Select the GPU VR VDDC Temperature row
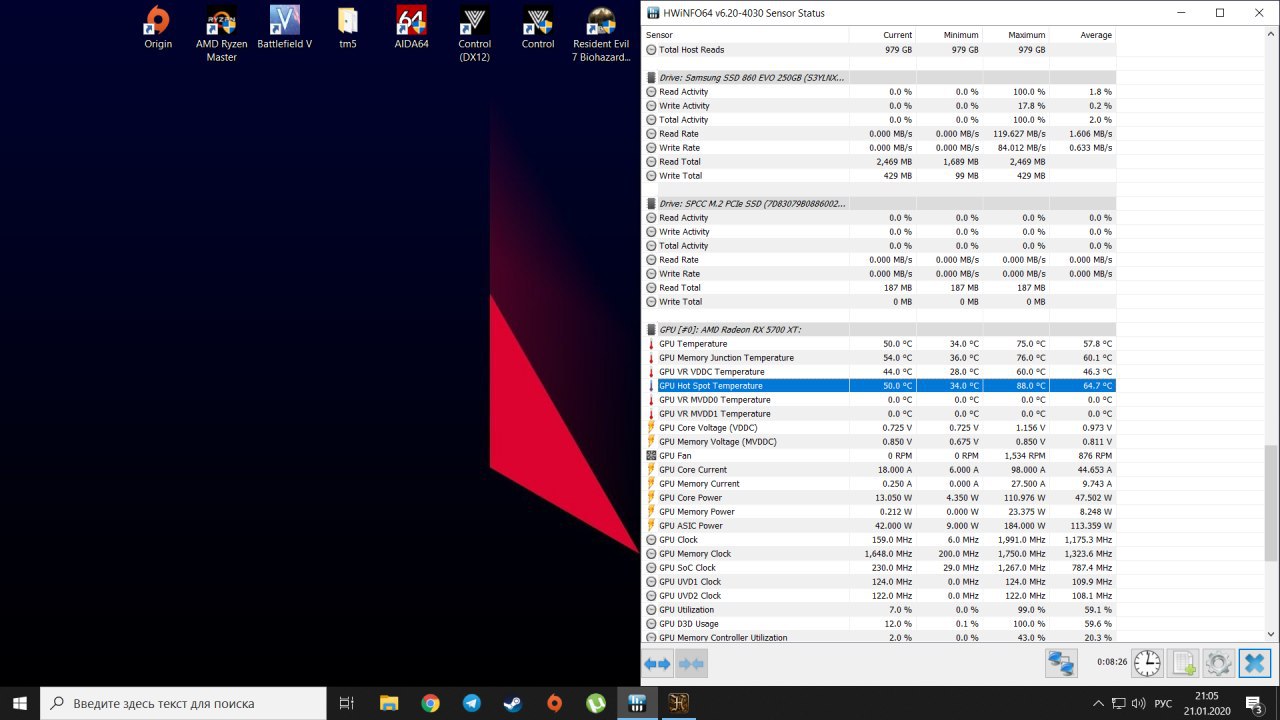This screenshot has height=720, width=1280. point(879,371)
